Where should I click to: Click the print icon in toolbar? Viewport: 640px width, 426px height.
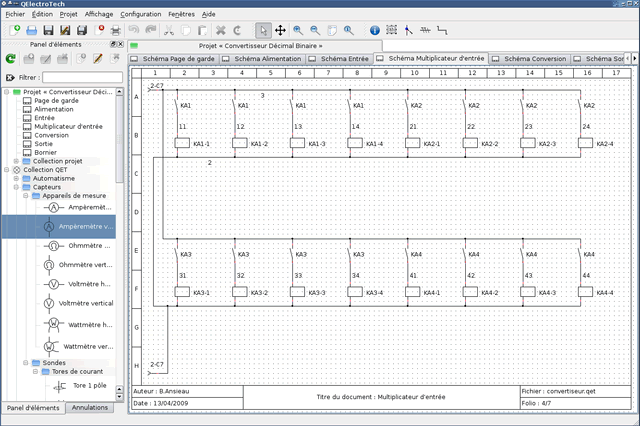click(x=116, y=31)
